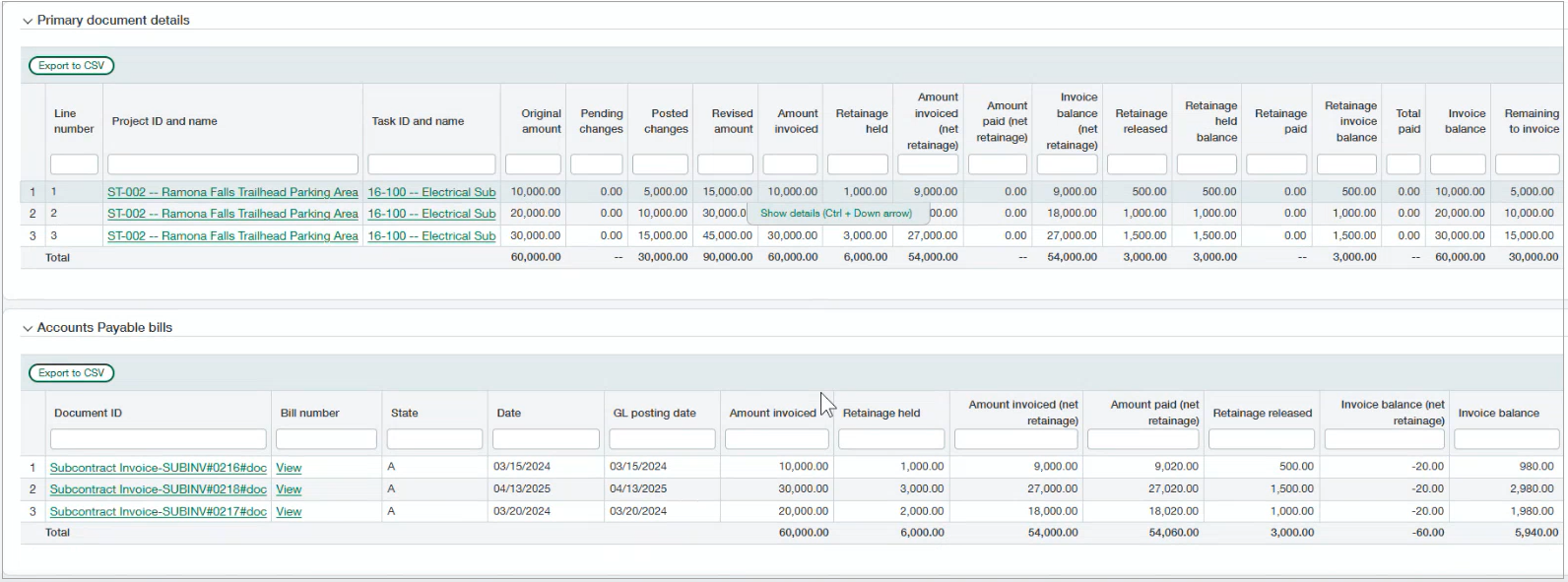1568x582 pixels.
Task: Focus the Document ID filter field
Action: coord(158,439)
